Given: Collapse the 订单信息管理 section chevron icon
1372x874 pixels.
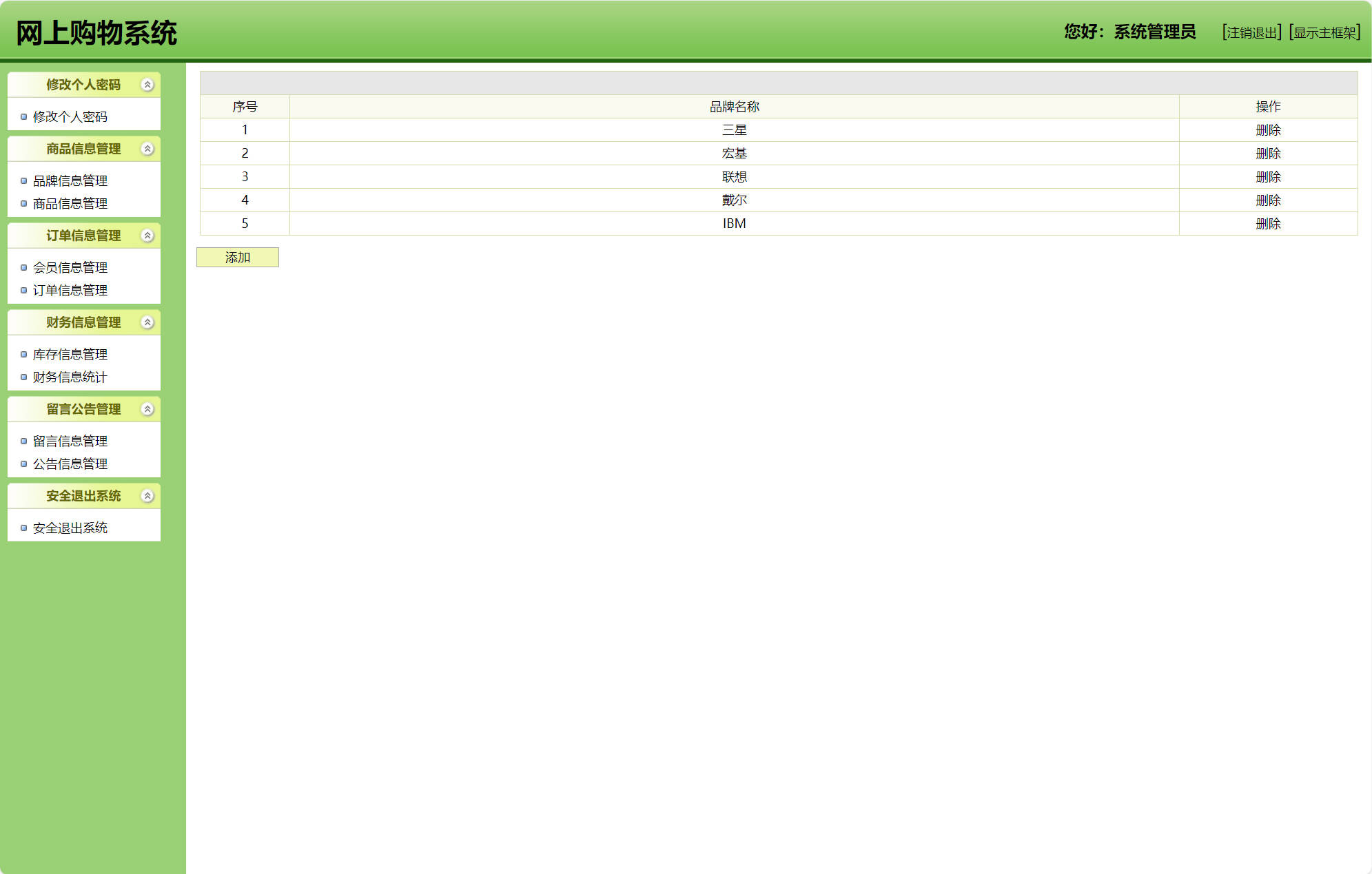Looking at the screenshot, I should 147,236.
